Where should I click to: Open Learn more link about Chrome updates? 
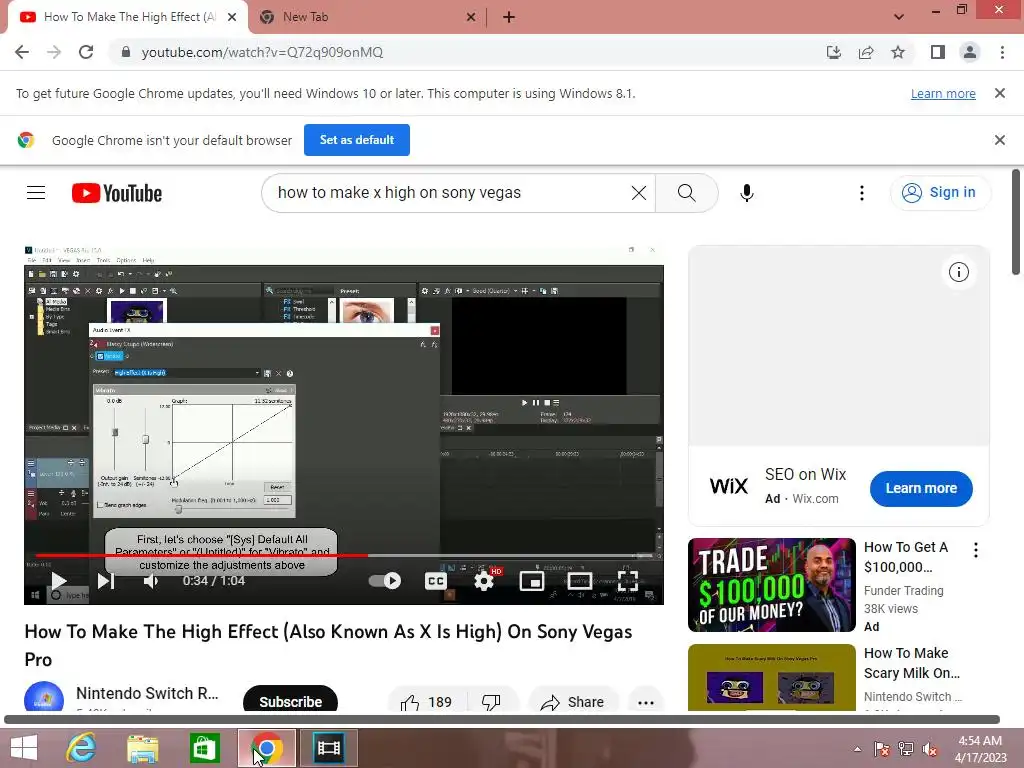tap(943, 93)
